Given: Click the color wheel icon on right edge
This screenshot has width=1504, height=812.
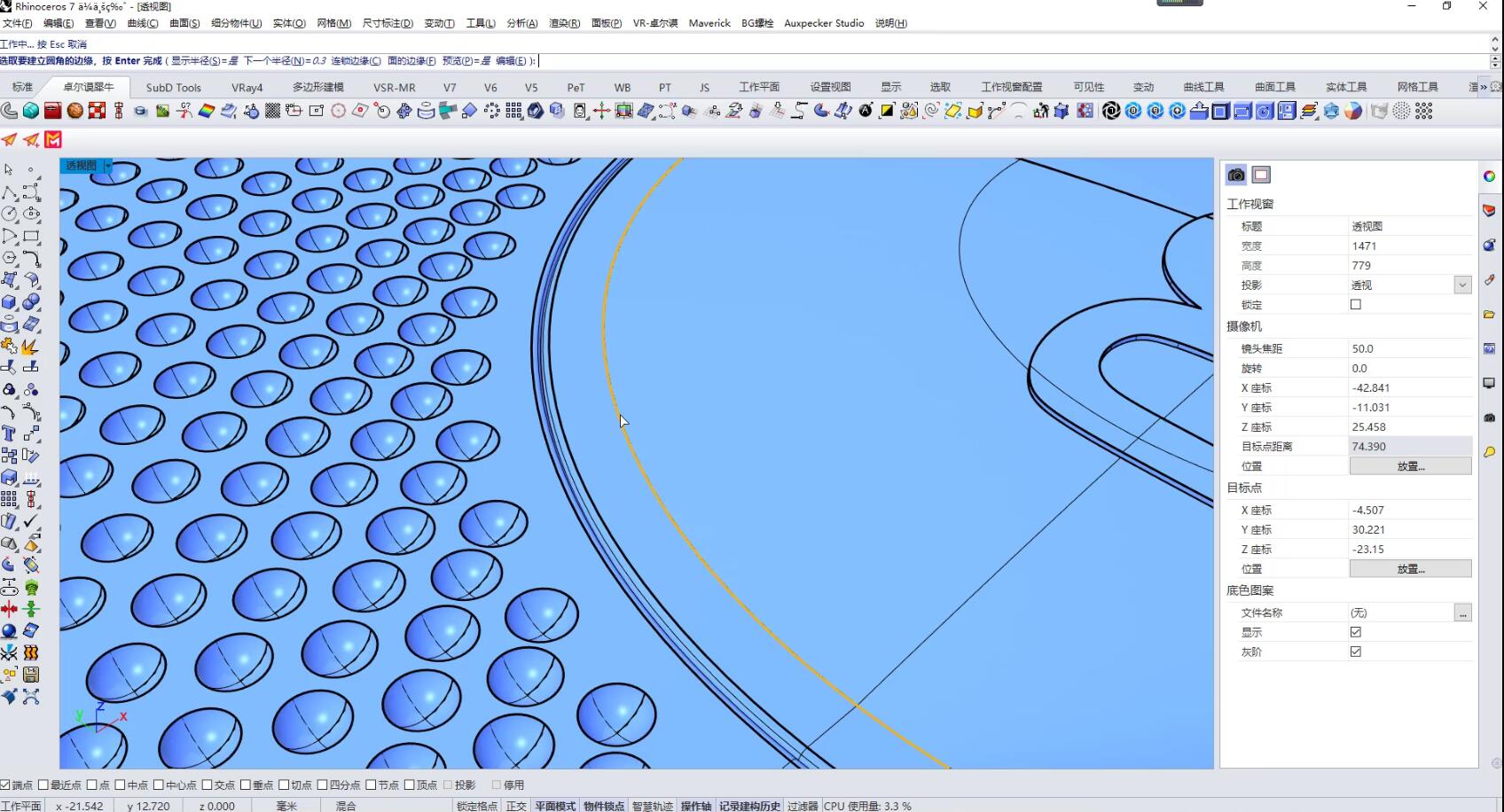Looking at the screenshot, I should tap(1489, 176).
